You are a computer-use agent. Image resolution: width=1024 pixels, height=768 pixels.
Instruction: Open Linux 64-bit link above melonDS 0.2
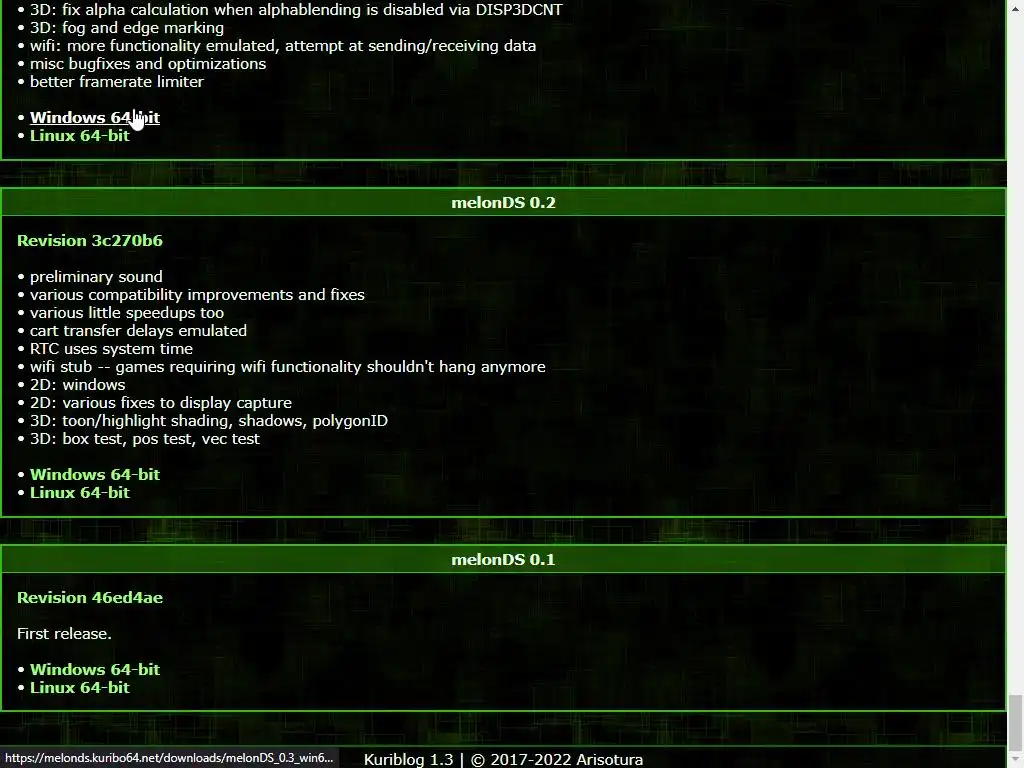point(80,136)
